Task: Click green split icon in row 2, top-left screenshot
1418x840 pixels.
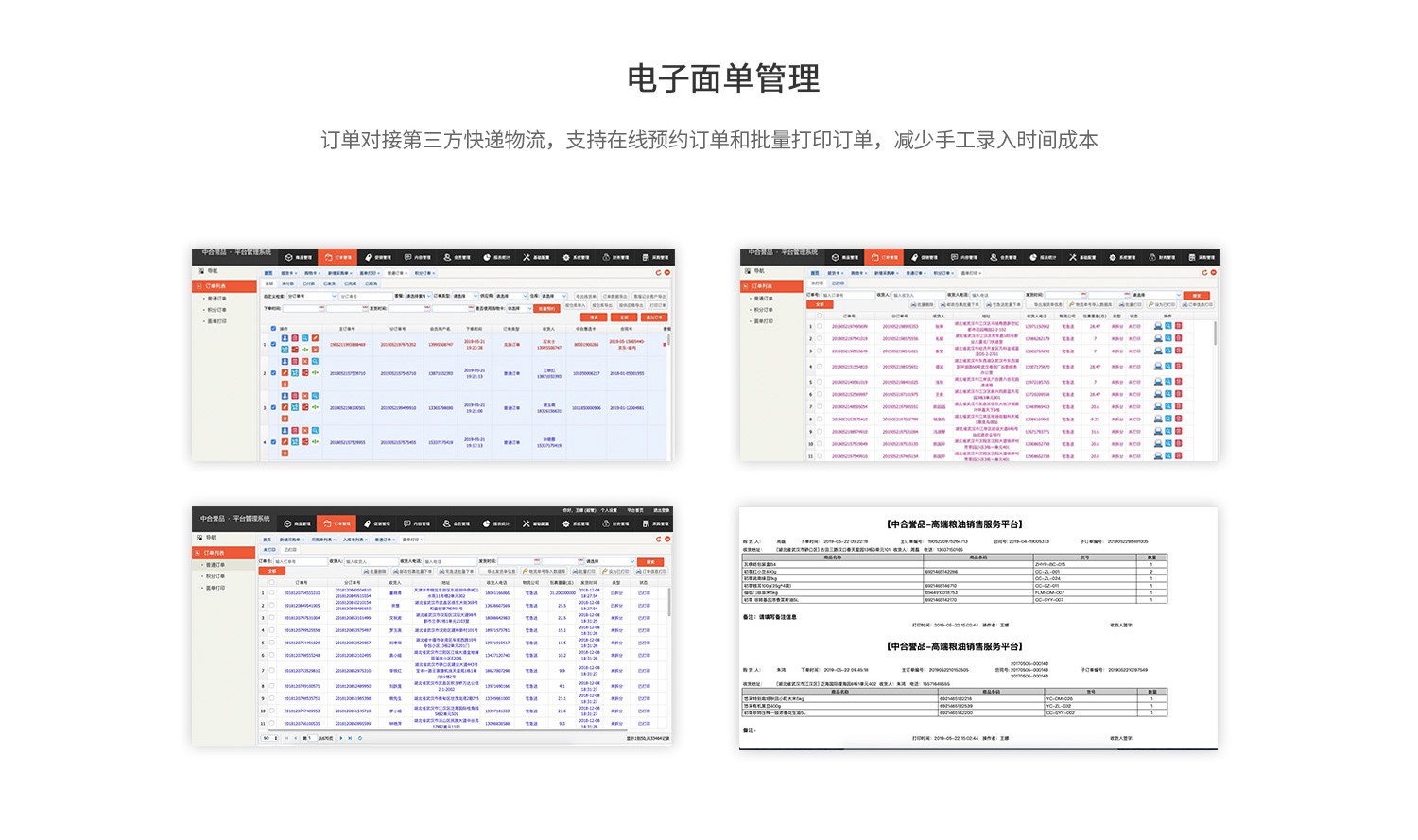Action: click(315, 372)
